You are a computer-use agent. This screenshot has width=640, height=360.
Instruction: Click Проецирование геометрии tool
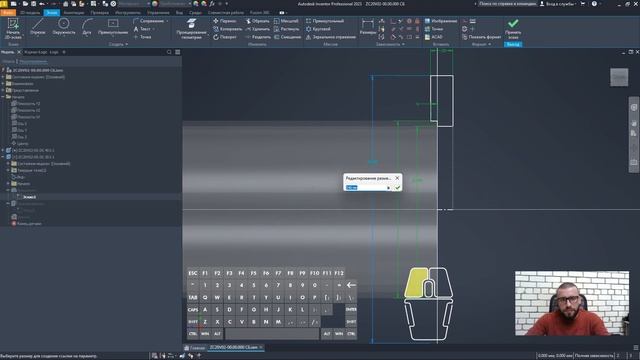point(191,29)
